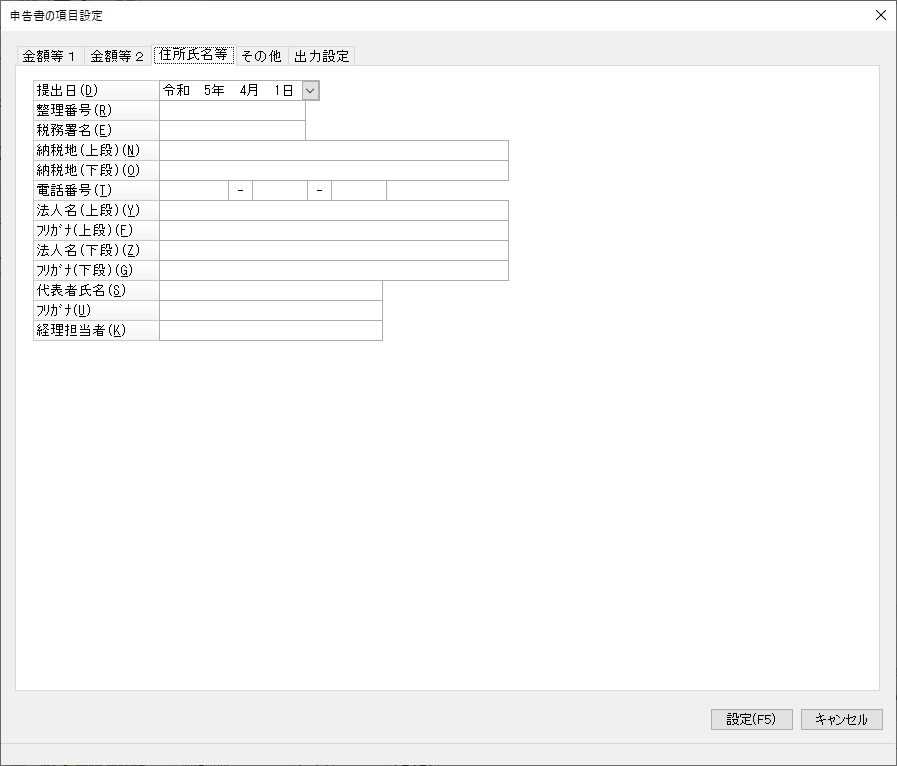Focus the 法人名(上段) input field
Viewport: 897px width, 766px height.
[333, 211]
